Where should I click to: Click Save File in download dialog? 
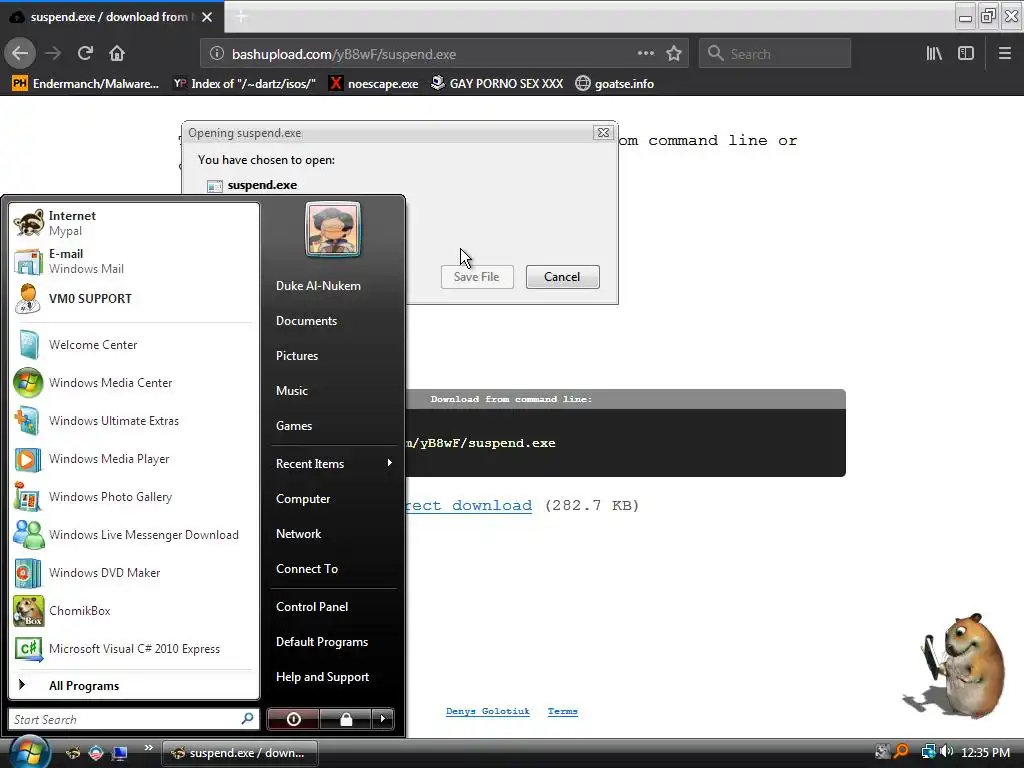point(477,277)
